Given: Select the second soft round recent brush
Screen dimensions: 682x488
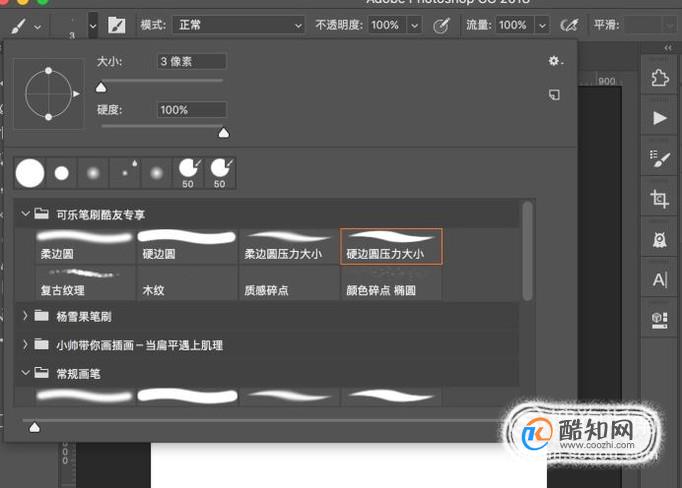Looking at the screenshot, I should click(x=157, y=173).
